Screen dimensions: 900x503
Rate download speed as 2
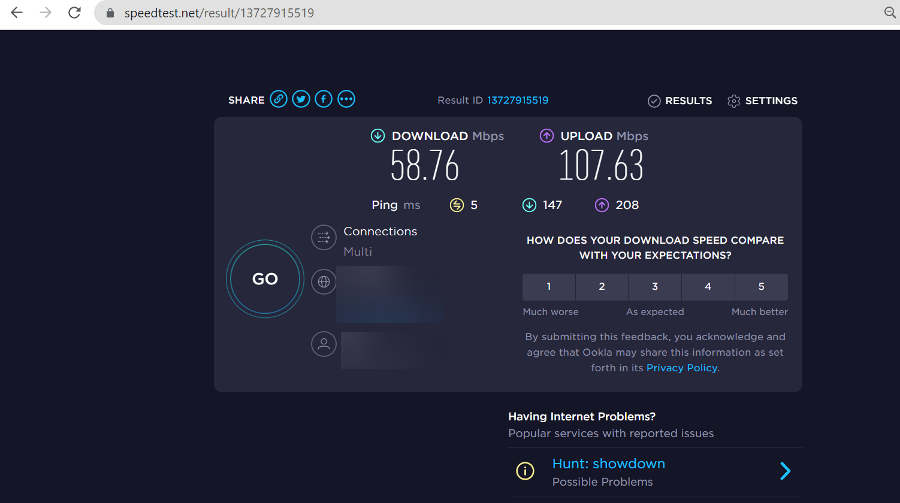tap(602, 287)
